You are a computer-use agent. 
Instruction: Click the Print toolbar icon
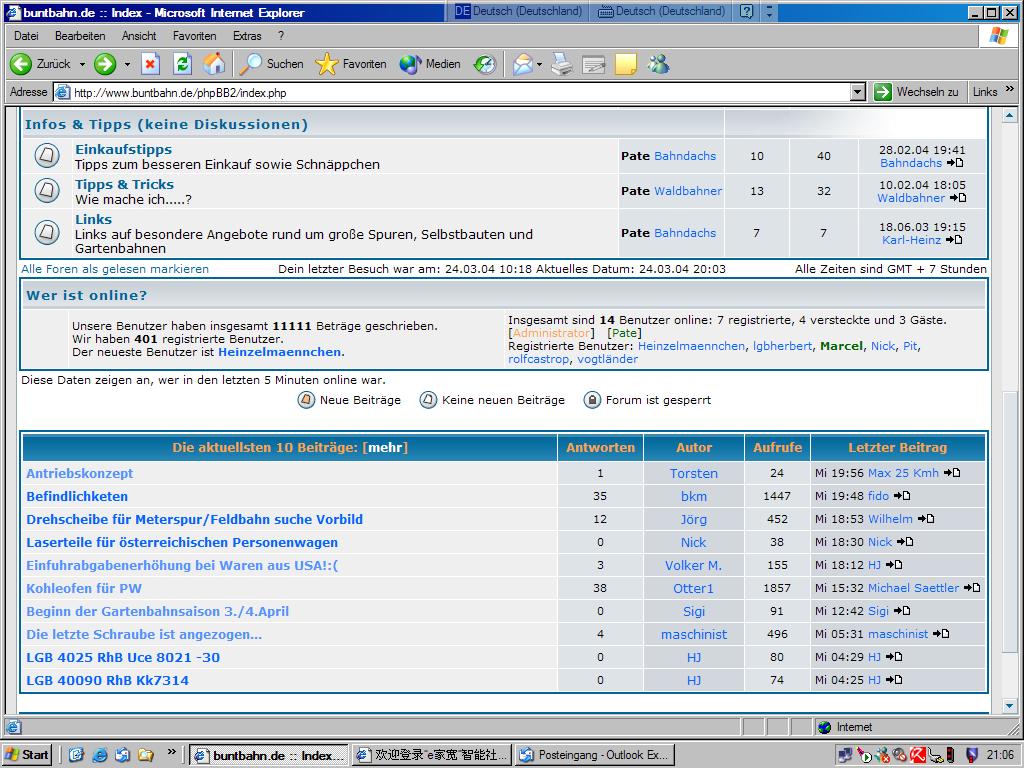coord(562,64)
